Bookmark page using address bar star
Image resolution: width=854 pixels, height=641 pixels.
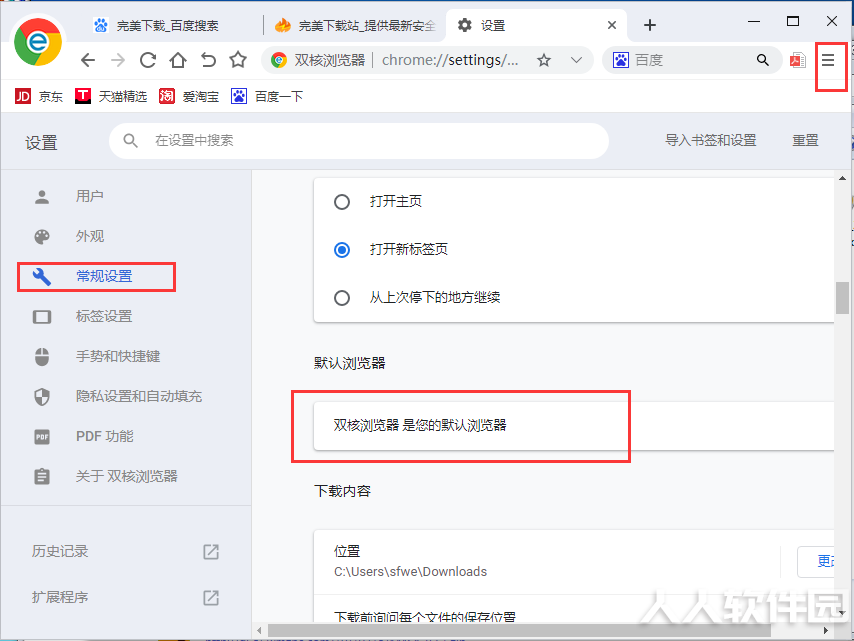point(544,60)
